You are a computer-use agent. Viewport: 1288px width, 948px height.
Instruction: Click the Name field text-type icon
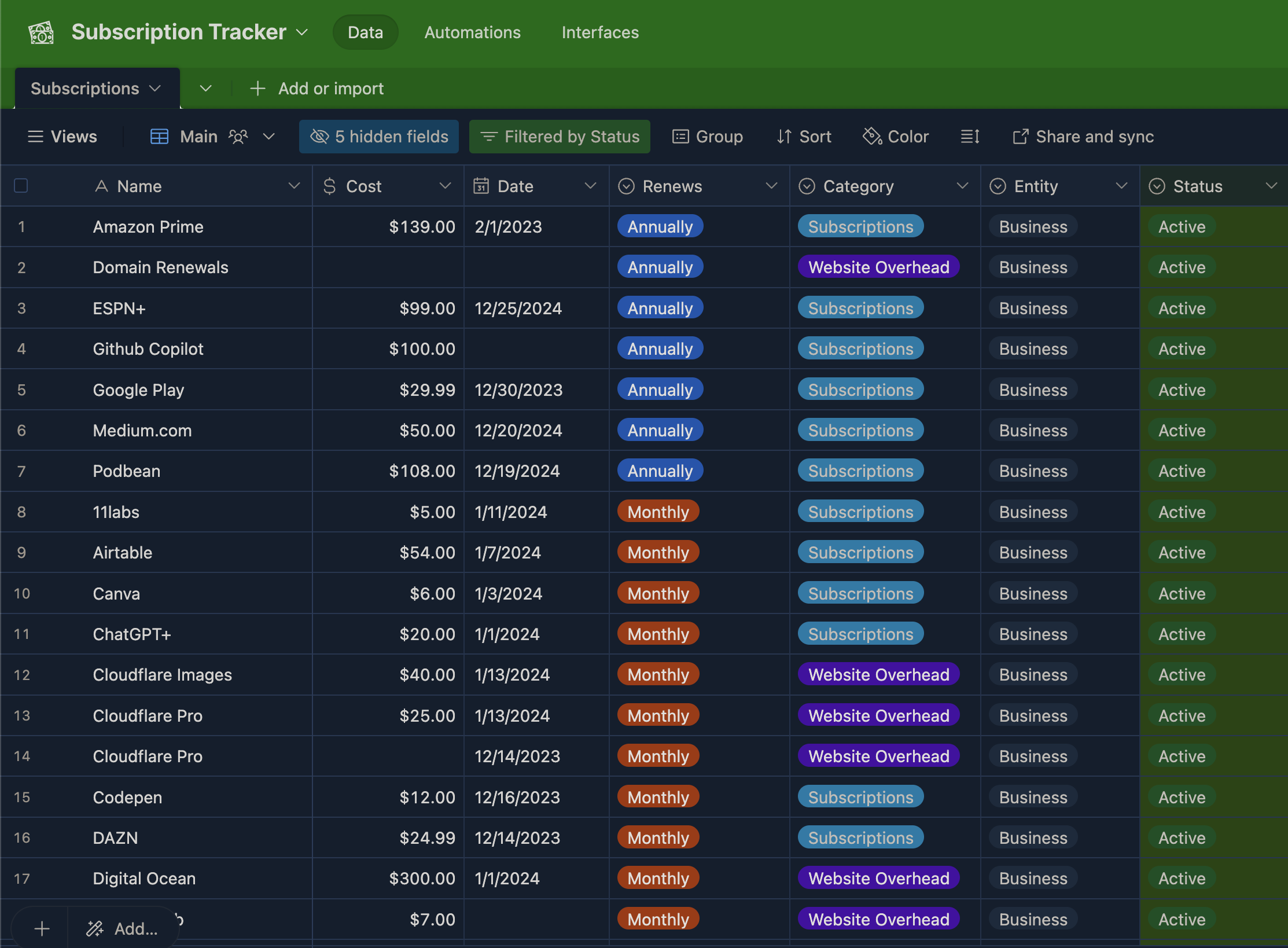click(101, 186)
